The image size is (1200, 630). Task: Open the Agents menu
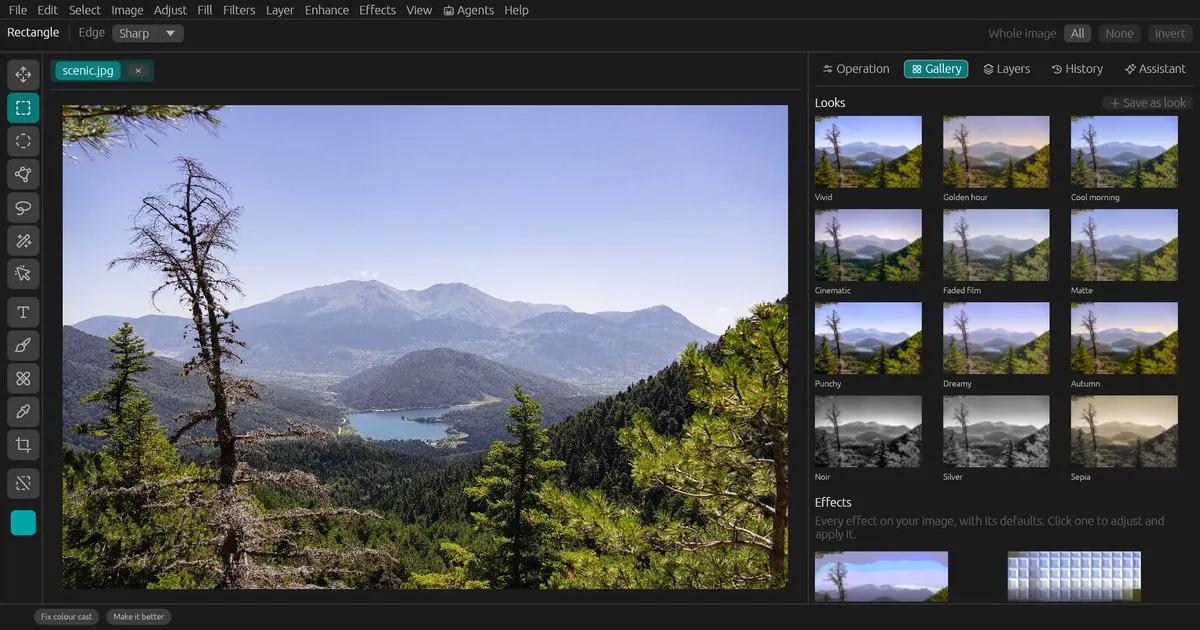click(x=468, y=10)
